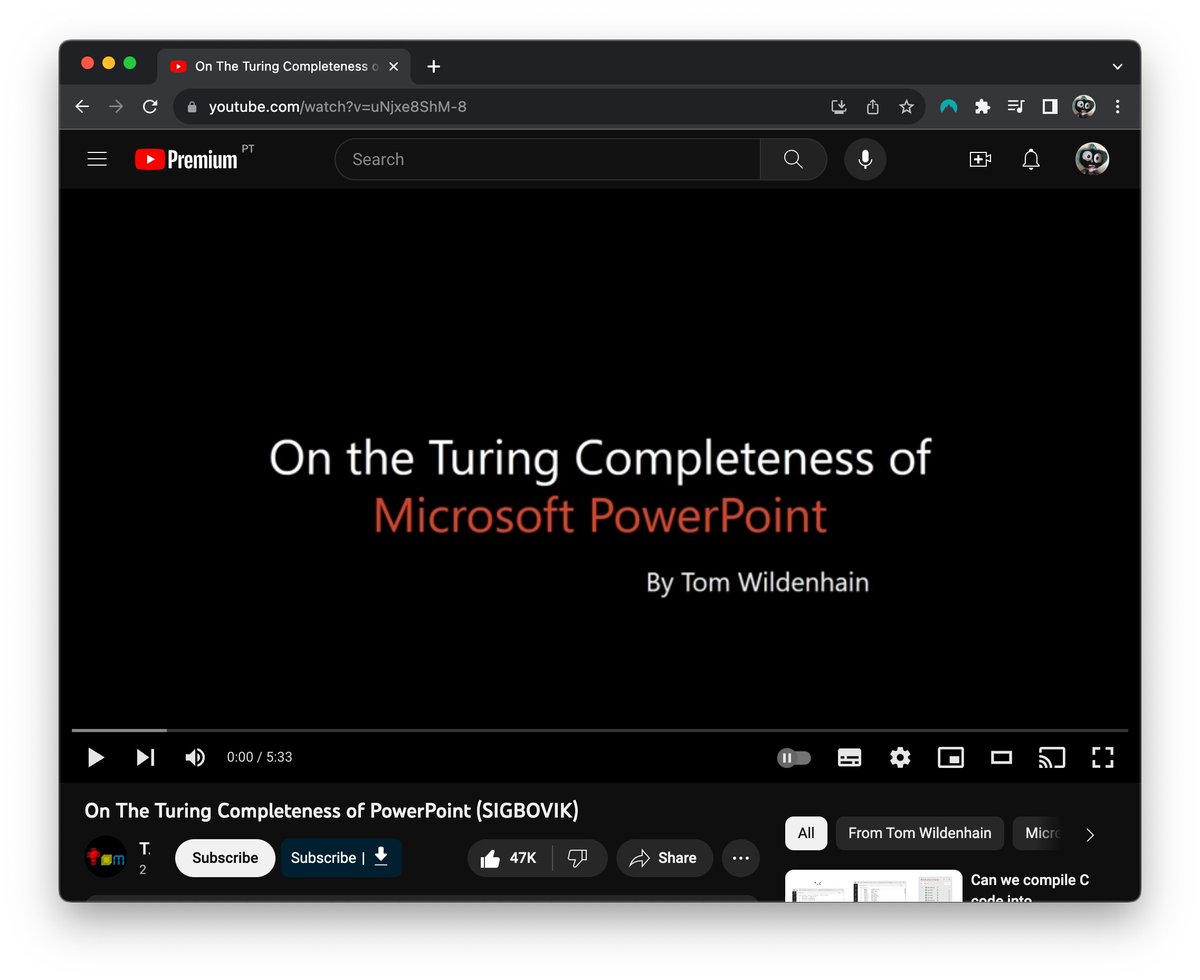Skip to the next video
The height and width of the screenshot is (980, 1200).
(146, 757)
